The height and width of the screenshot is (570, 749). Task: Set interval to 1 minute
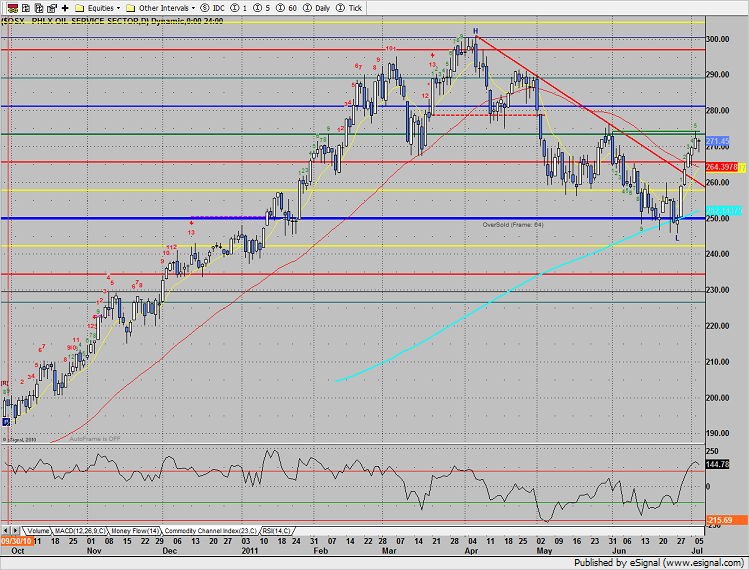tap(239, 8)
